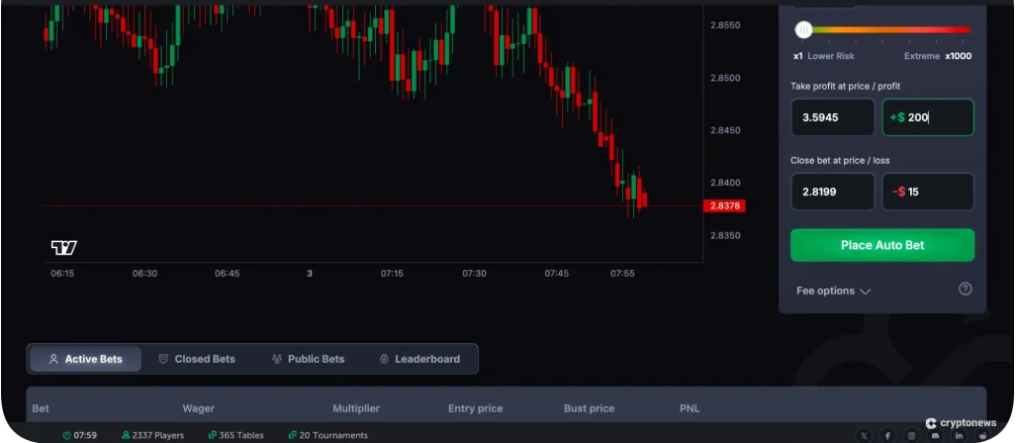The height and width of the screenshot is (443, 1016).
Task: Click the 07:30 time axis label
Action: (x=474, y=273)
